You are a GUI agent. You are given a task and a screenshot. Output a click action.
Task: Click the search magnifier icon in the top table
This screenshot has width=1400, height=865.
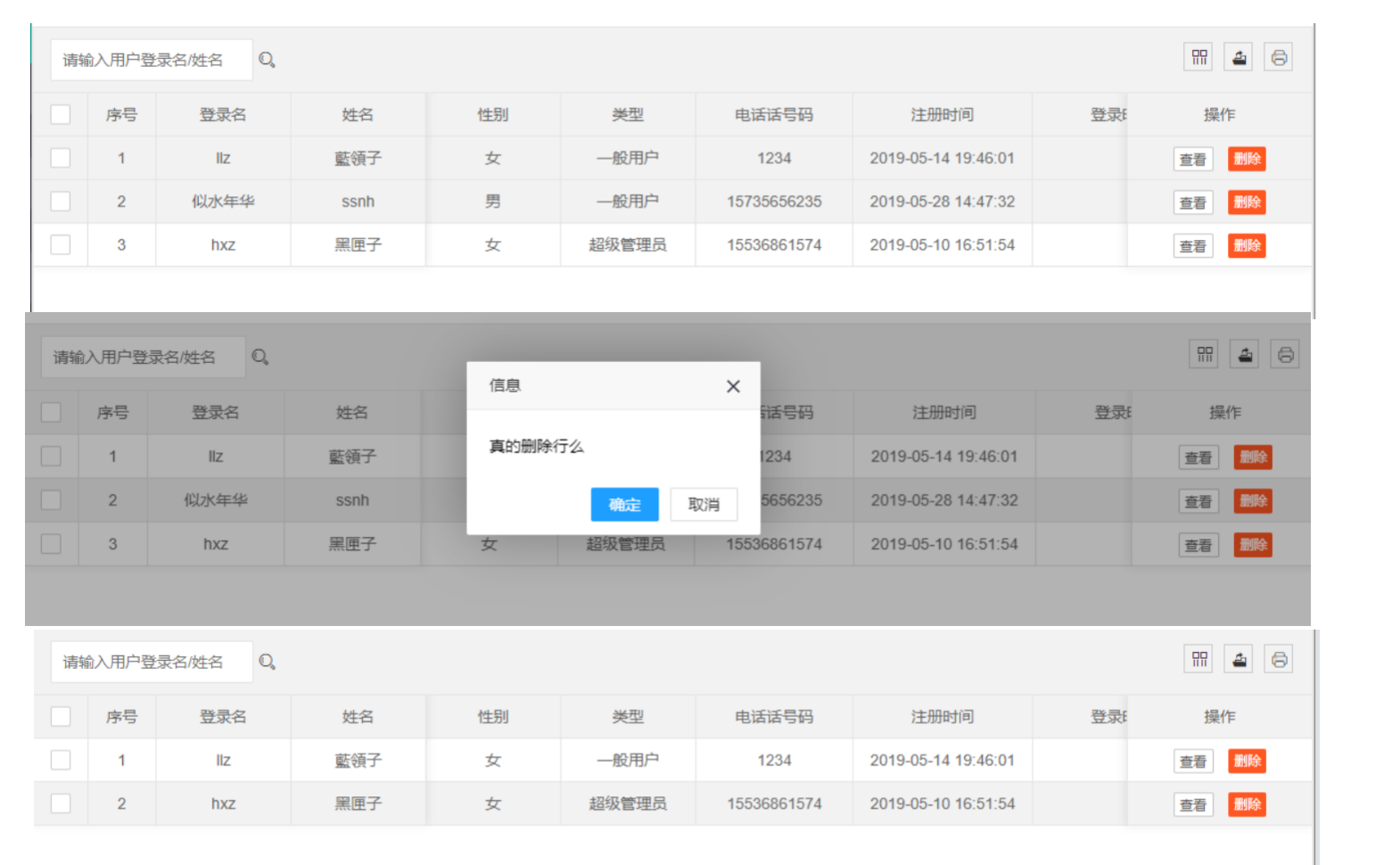267,60
